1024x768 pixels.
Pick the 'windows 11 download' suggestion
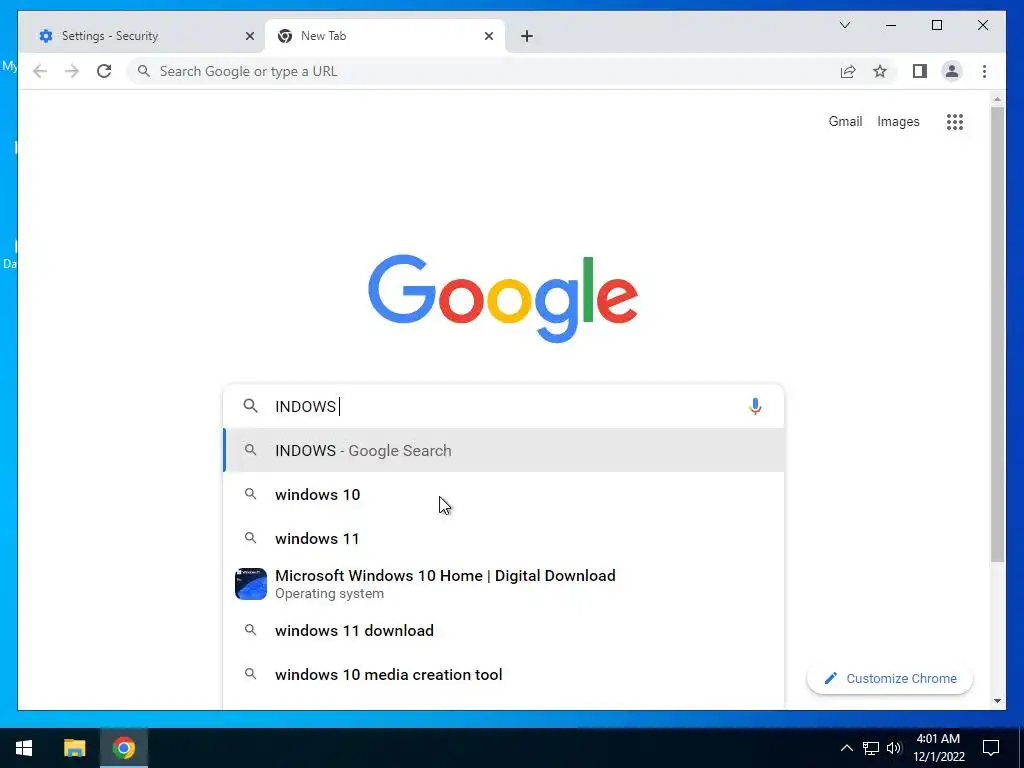pyautogui.click(x=504, y=630)
